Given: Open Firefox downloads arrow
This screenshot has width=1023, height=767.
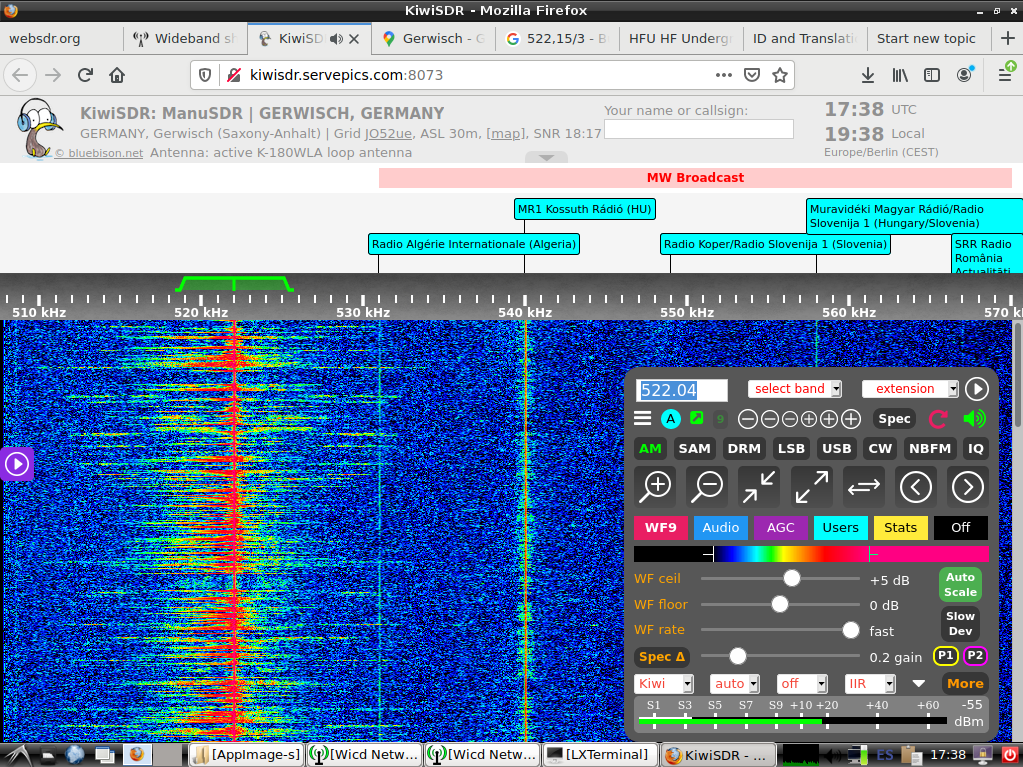Looking at the screenshot, I should click(868, 75).
